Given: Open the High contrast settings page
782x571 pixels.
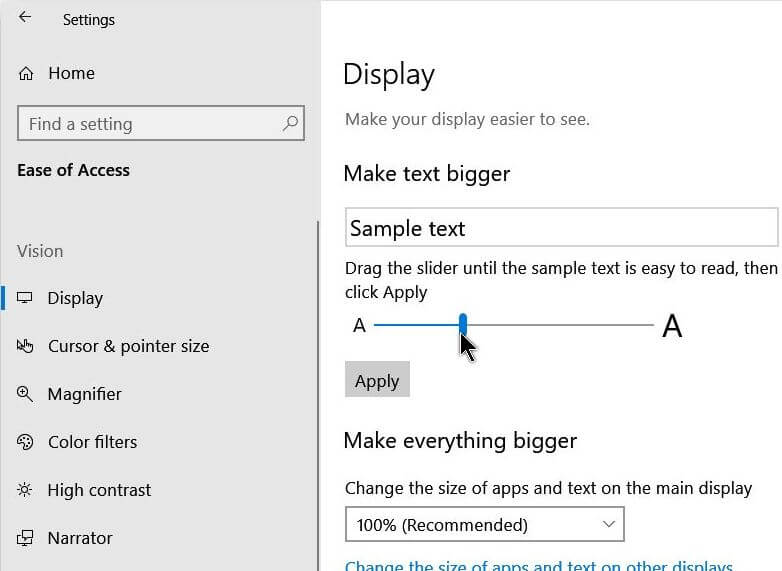Looking at the screenshot, I should click(99, 490).
